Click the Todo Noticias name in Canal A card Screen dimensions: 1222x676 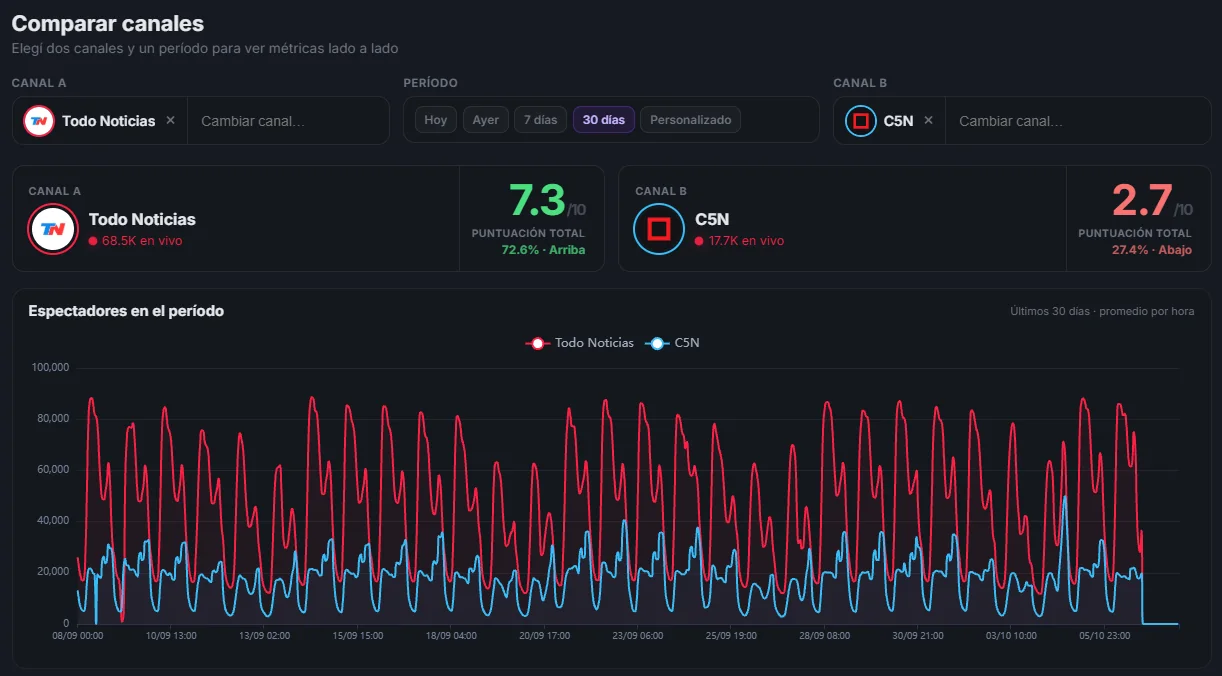click(x=142, y=219)
